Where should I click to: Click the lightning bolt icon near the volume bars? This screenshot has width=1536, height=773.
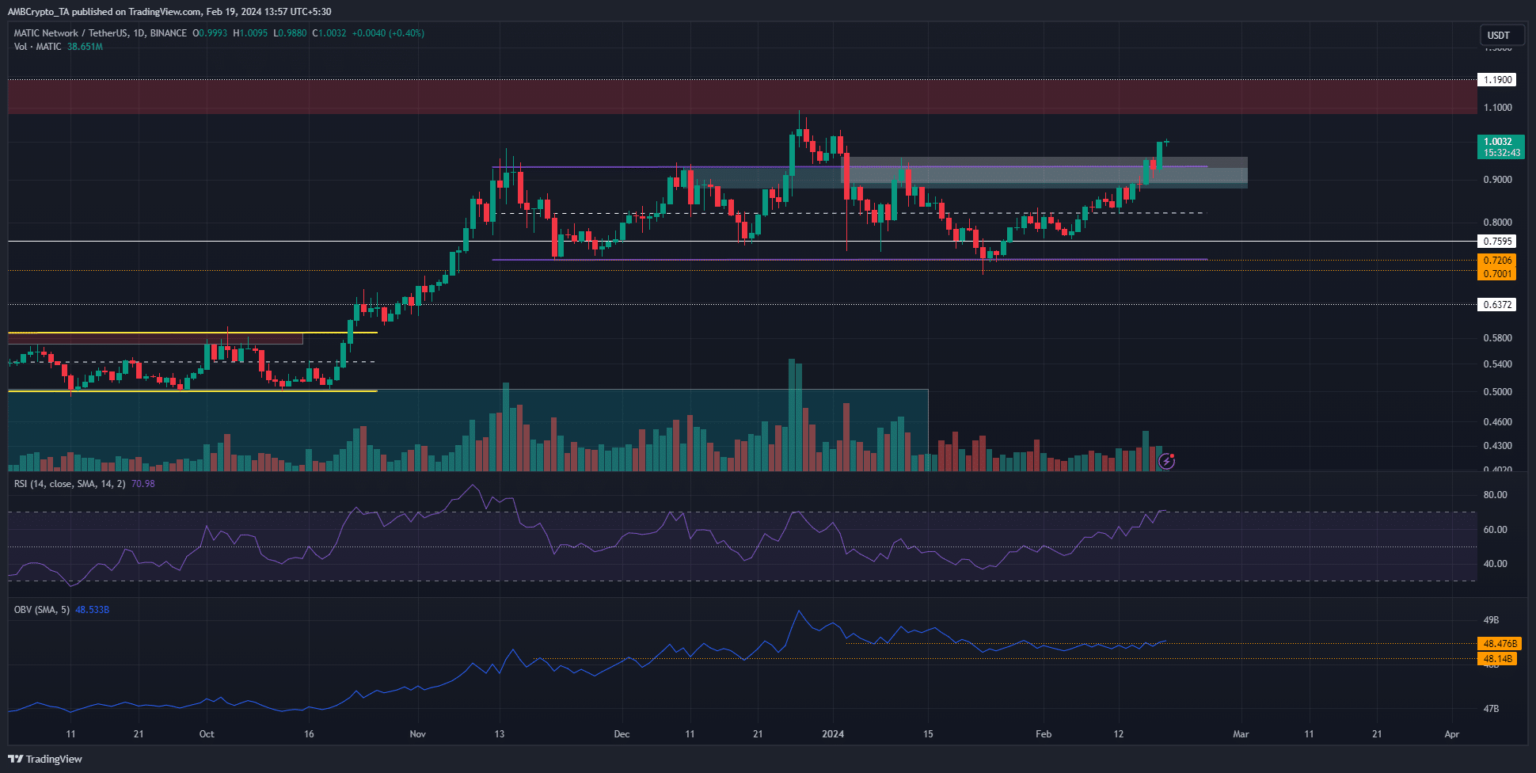1166,461
